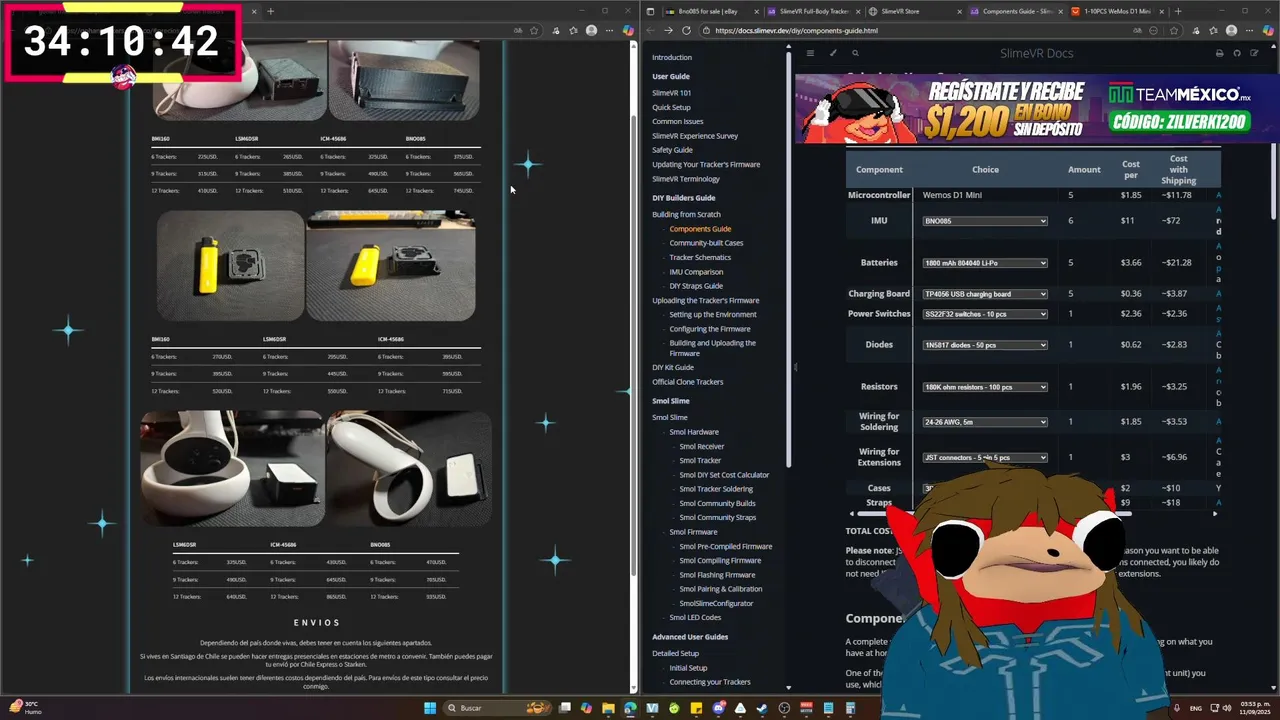Open Smol DIY Set Cost Calculator link
This screenshot has width=1280, height=720.
point(724,475)
